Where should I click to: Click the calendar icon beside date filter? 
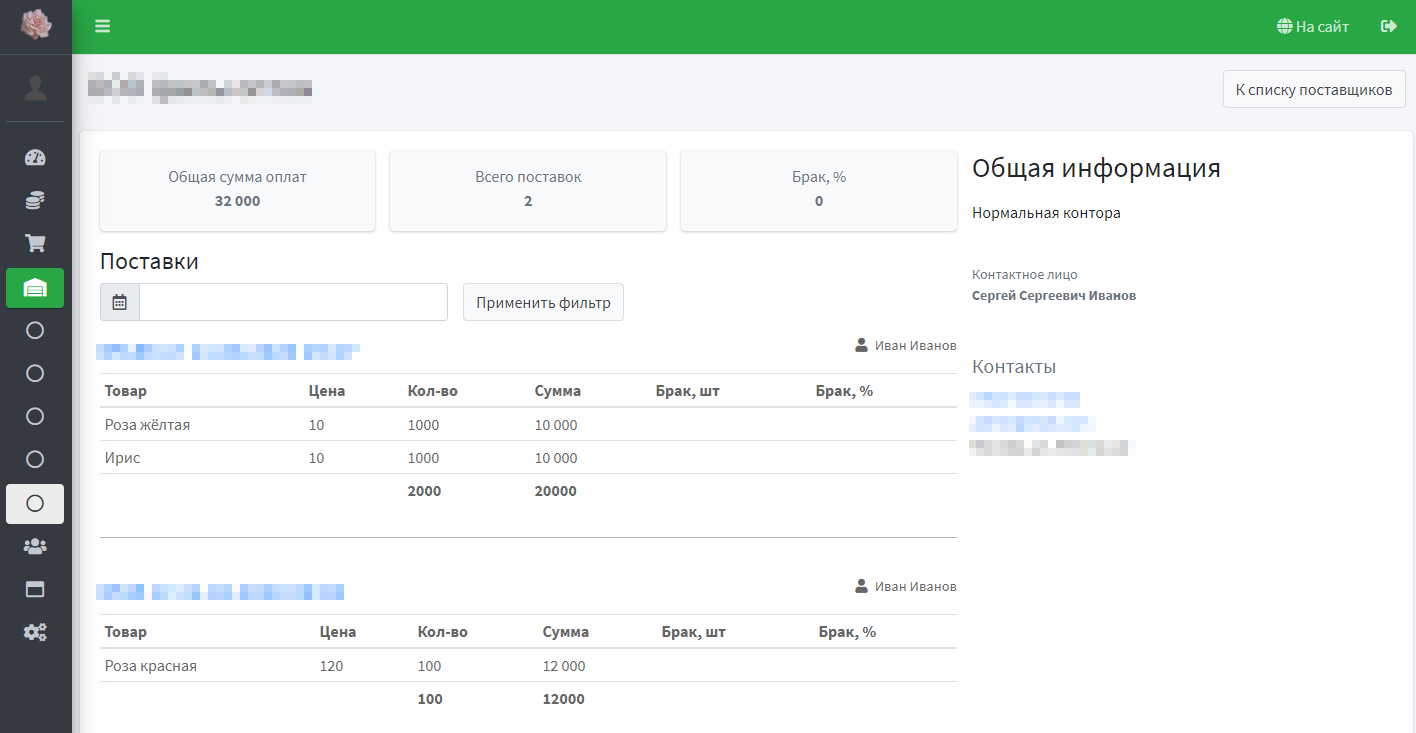(120, 302)
